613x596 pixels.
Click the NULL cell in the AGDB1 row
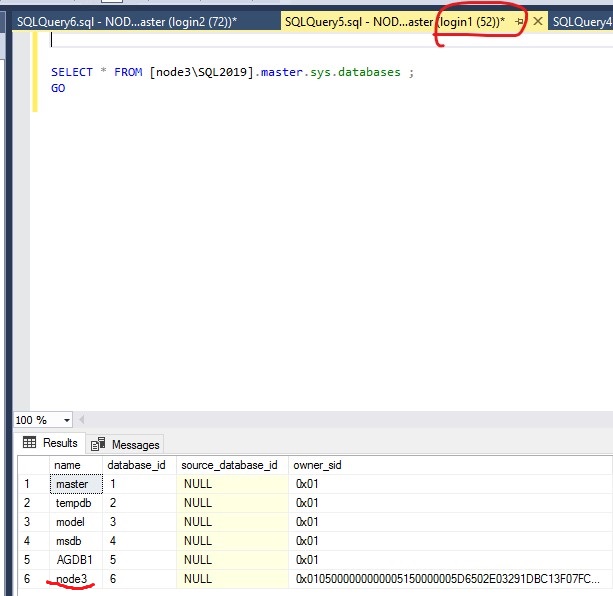pos(232,560)
